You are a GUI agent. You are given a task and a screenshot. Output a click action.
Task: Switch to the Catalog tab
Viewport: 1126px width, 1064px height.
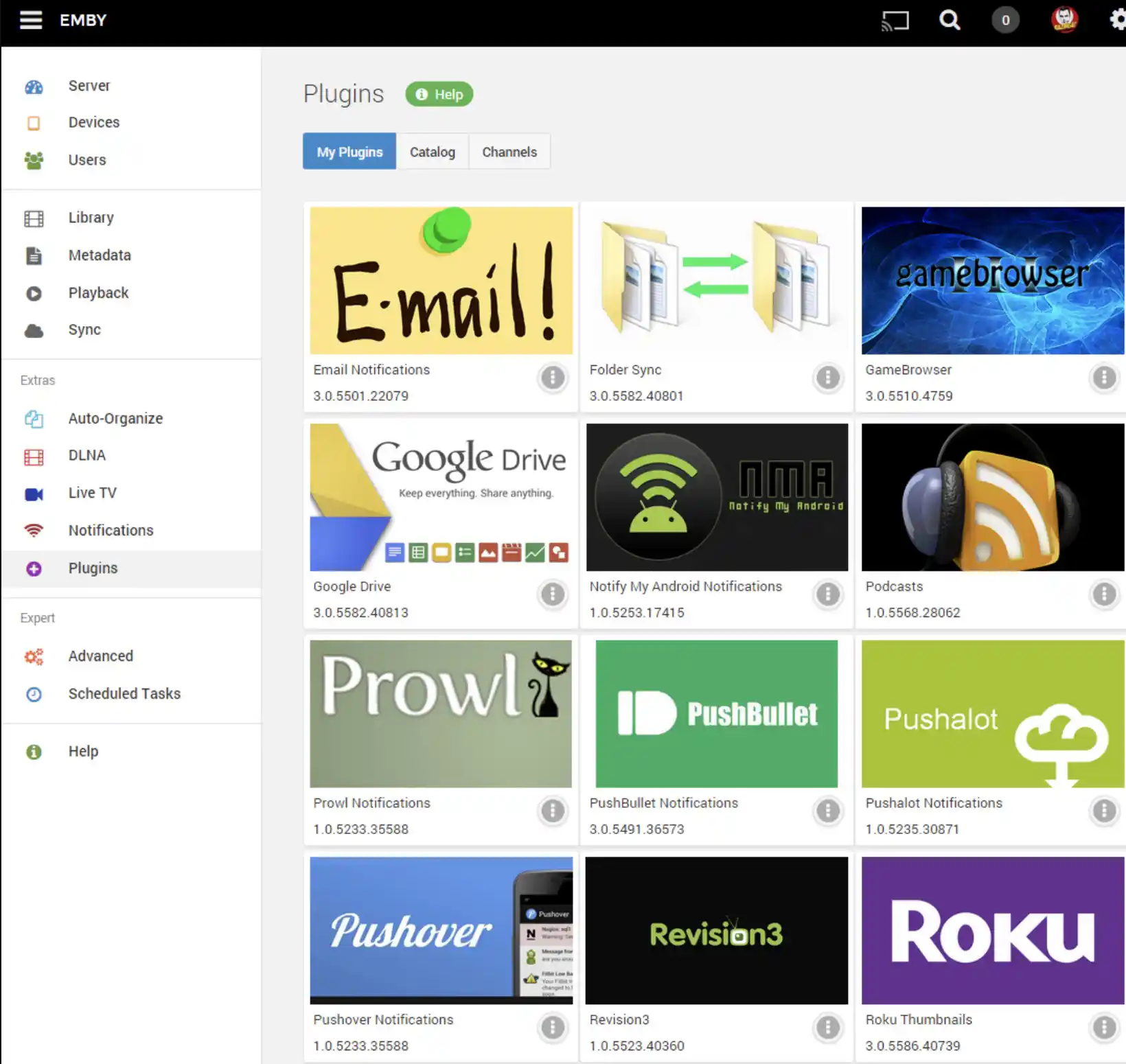click(433, 152)
